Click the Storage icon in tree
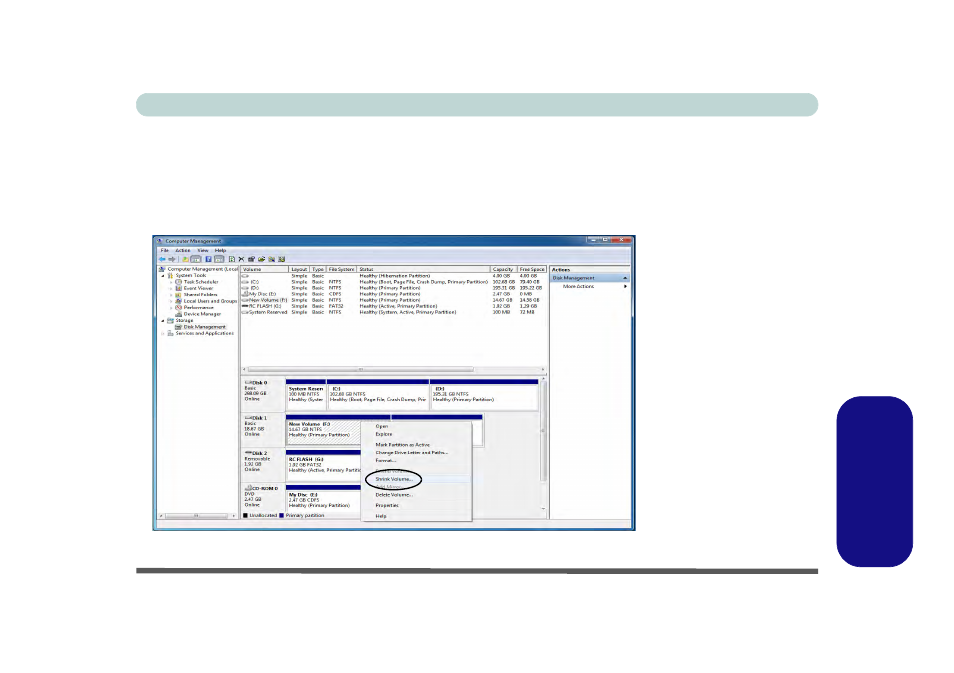Image resolution: width=954 pixels, height=673 pixels. click(x=170, y=321)
